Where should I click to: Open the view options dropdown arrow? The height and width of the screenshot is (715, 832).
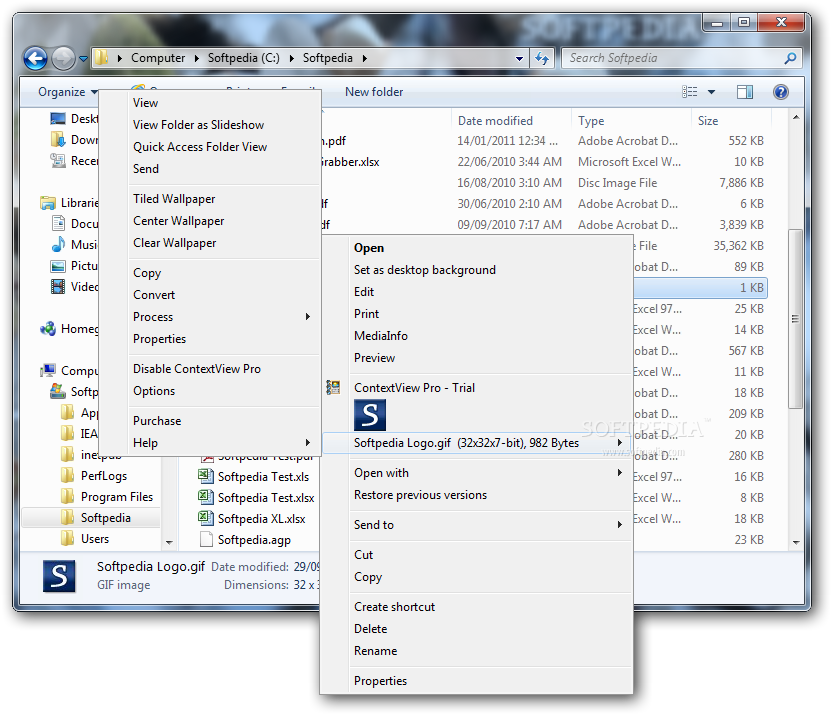click(x=711, y=92)
